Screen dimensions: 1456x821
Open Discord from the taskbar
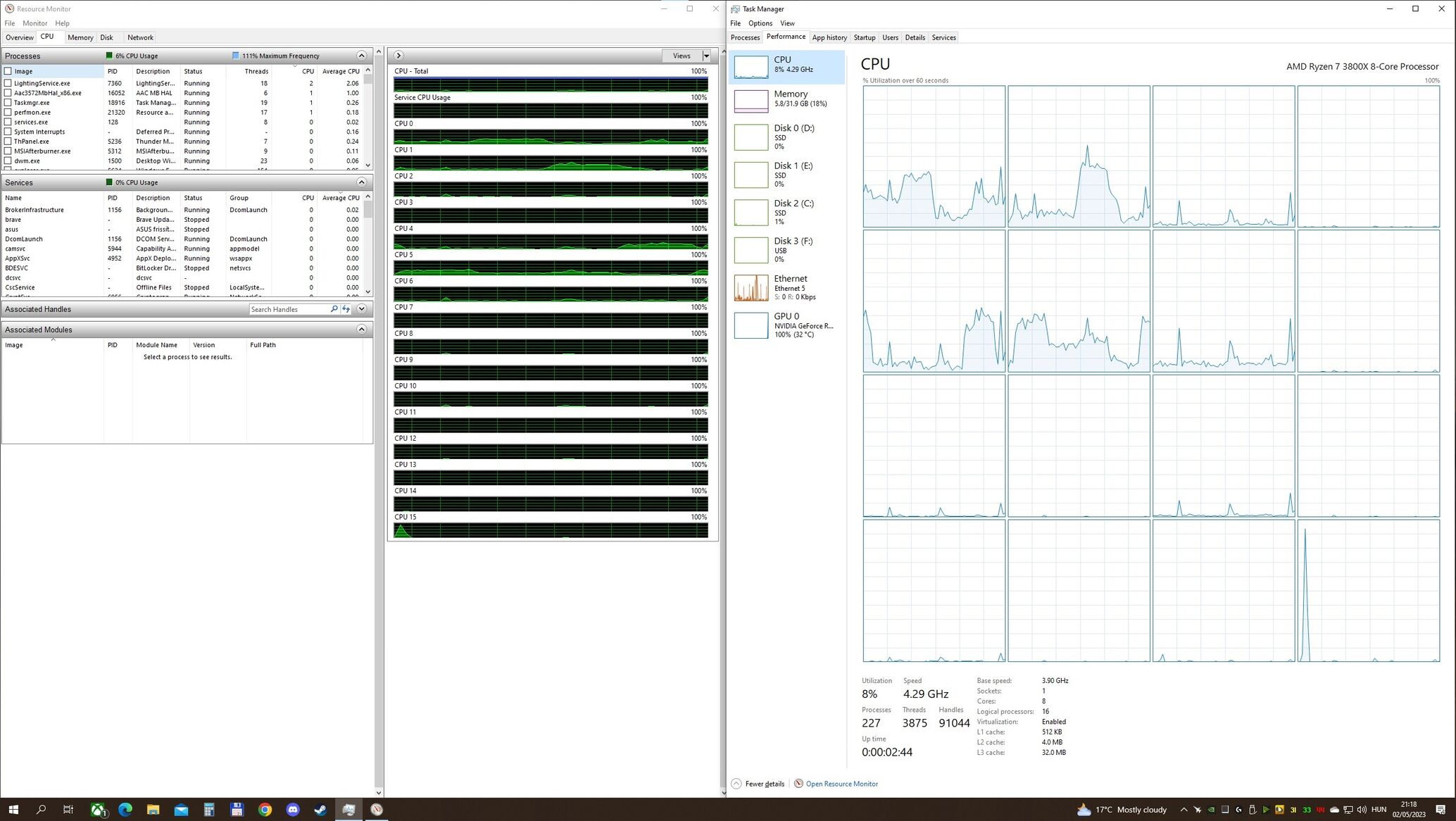[x=293, y=810]
